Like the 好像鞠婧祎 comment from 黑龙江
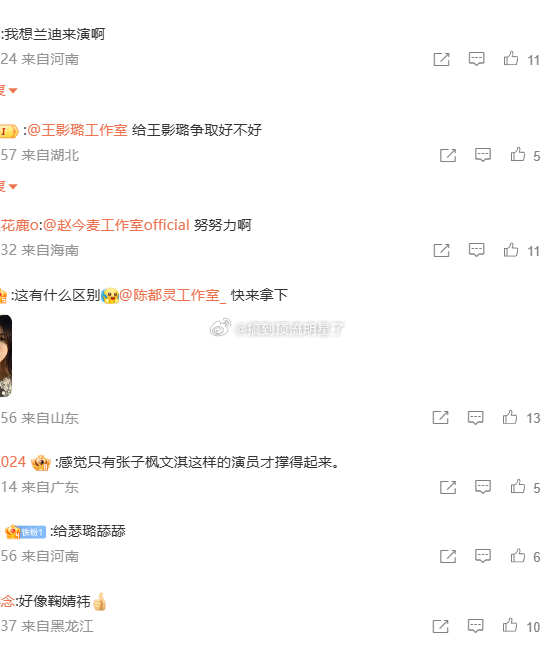Image resolution: width=558 pixels, height=657 pixels. point(510,626)
